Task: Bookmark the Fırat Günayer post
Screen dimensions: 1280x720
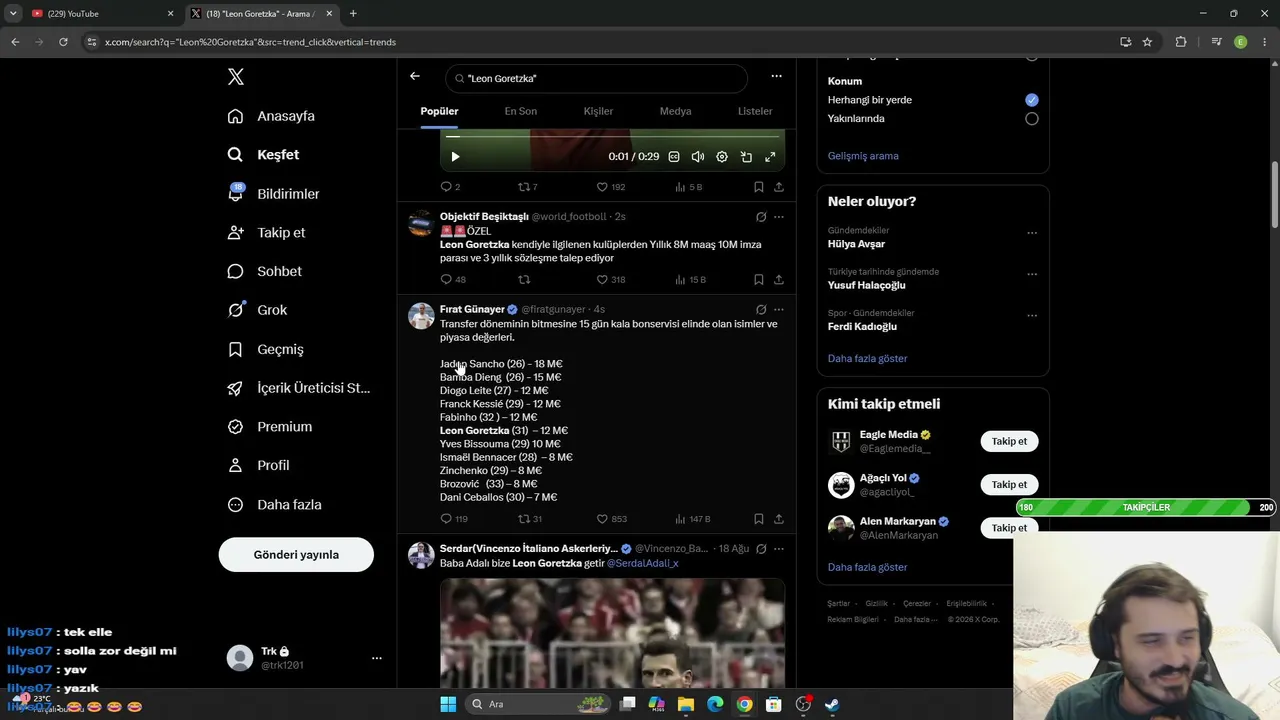Action: pyautogui.click(x=759, y=519)
